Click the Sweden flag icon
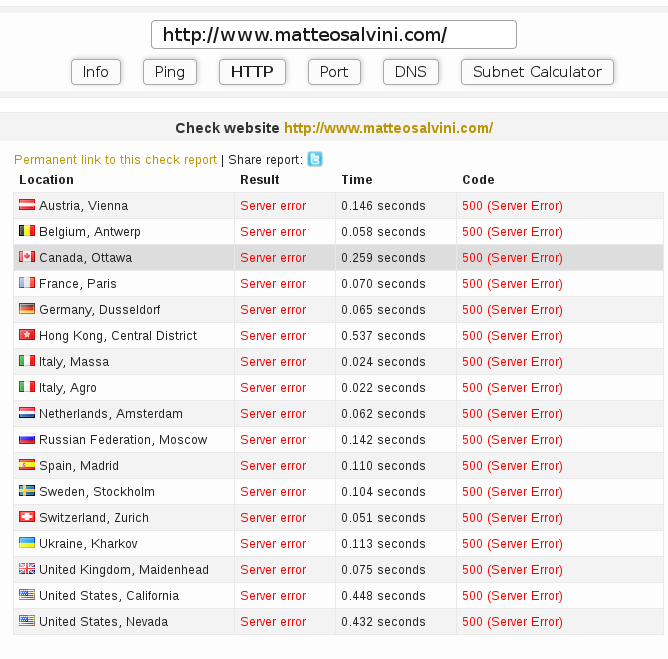Image resolution: width=668 pixels, height=659 pixels. click(x=27, y=491)
